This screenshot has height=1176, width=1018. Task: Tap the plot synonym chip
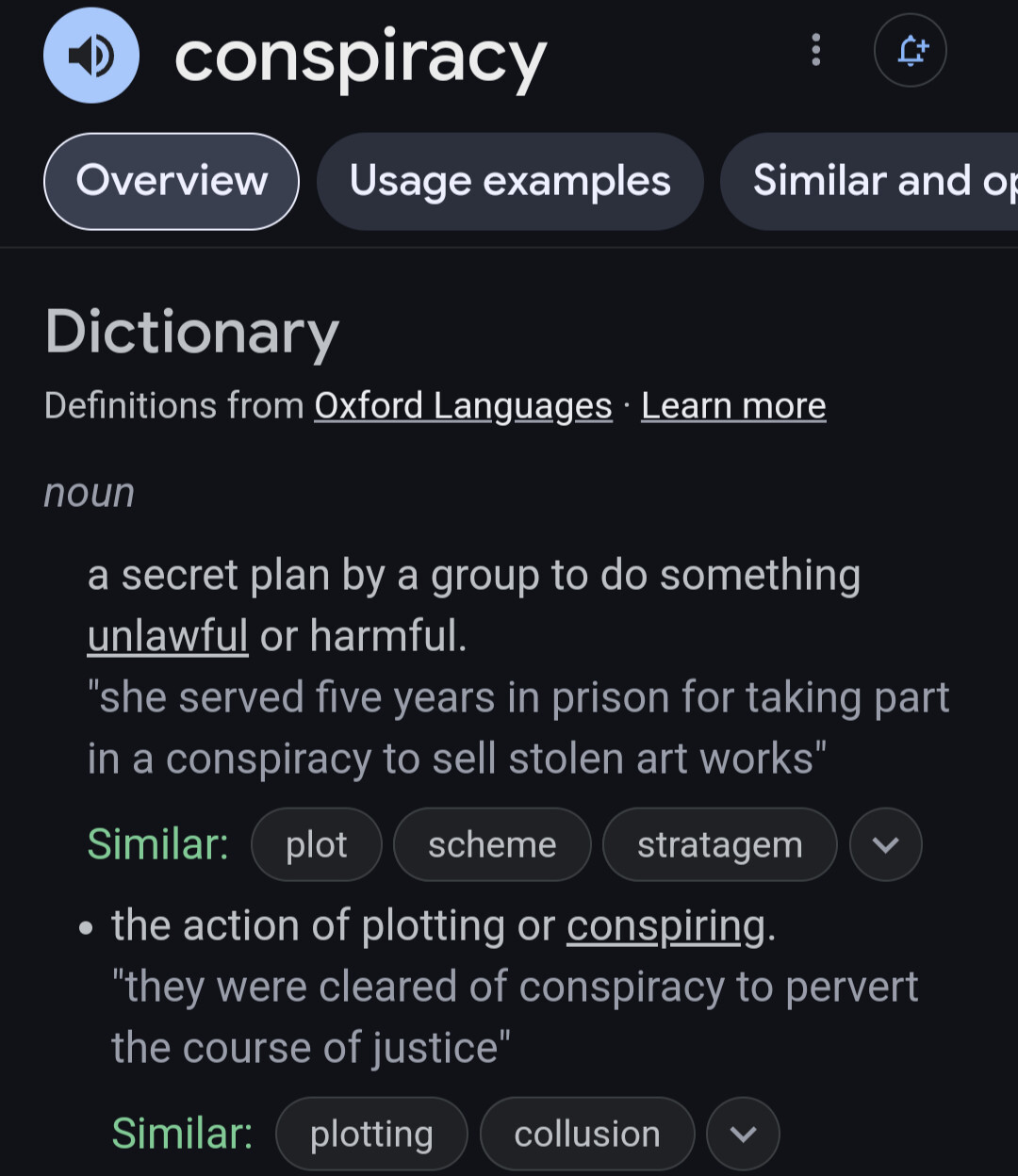(x=317, y=844)
